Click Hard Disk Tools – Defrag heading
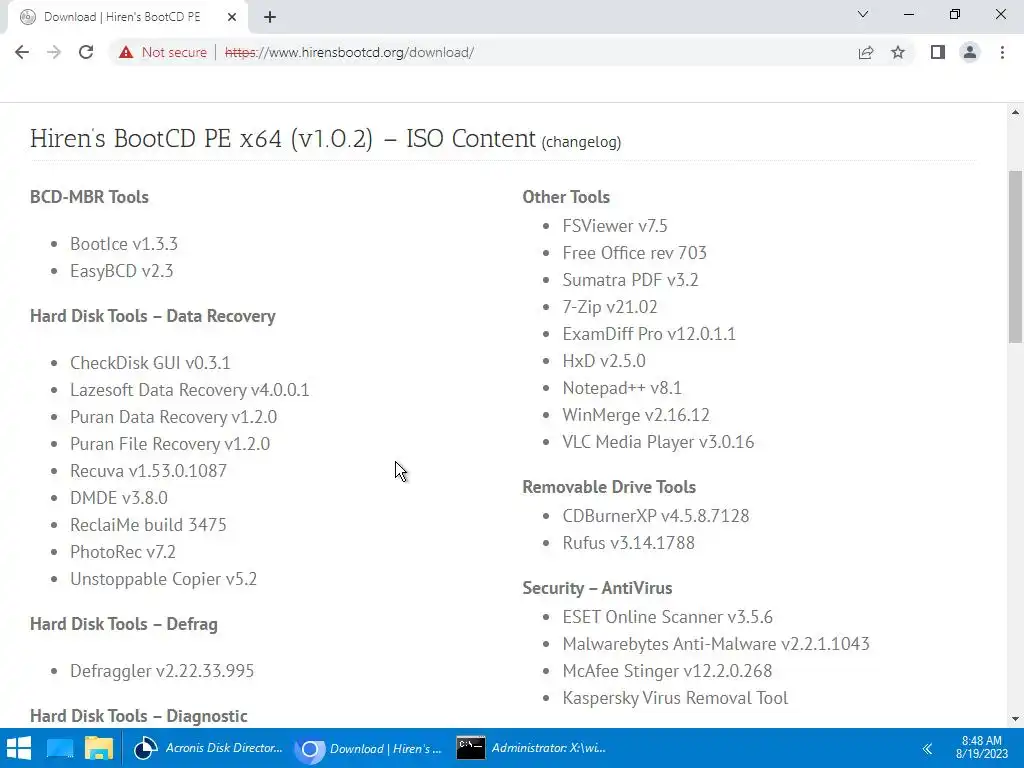 pos(123,624)
